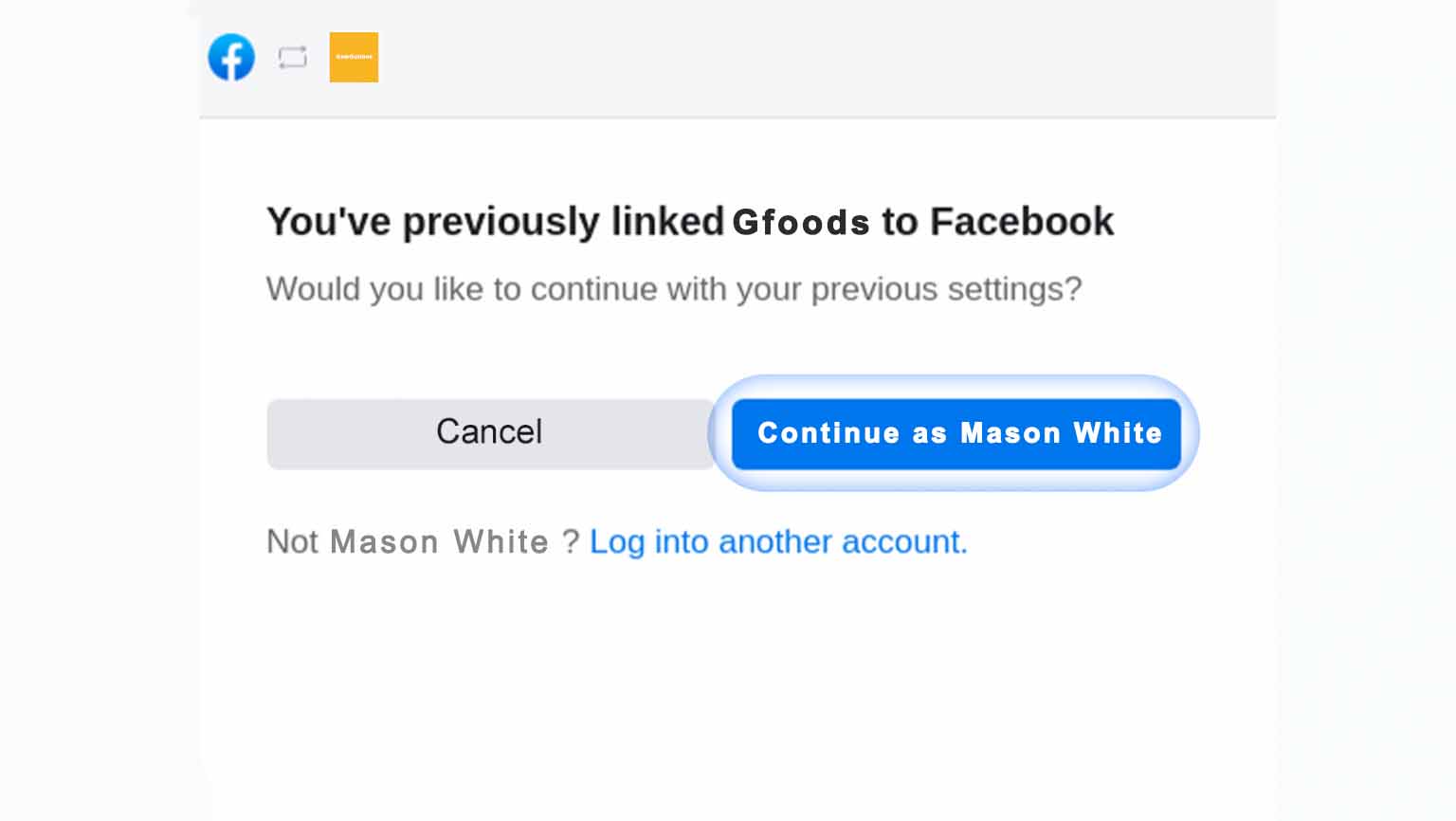Click the name Mason White in gray text

tap(439, 541)
